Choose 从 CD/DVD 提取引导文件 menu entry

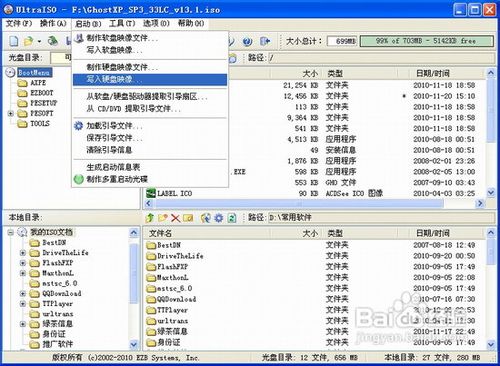tap(150, 109)
